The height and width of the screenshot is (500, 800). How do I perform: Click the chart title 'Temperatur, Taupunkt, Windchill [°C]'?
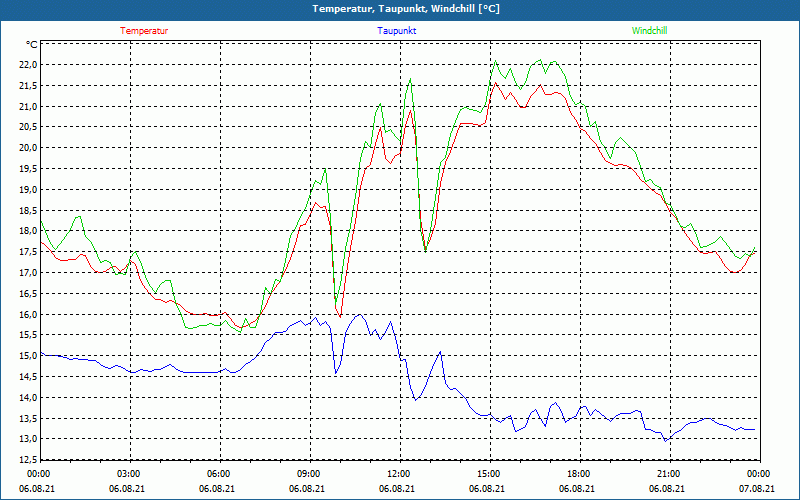click(x=406, y=9)
